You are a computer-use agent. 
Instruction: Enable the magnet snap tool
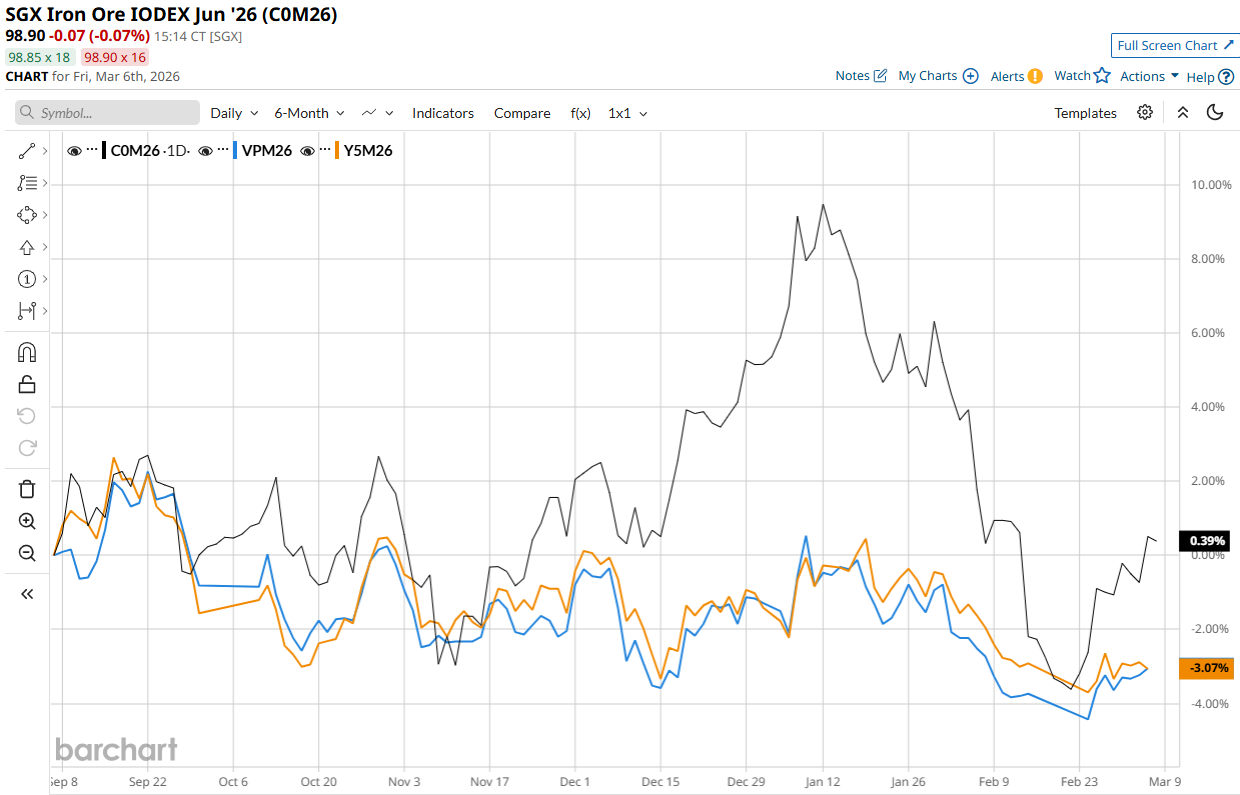coord(27,352)
